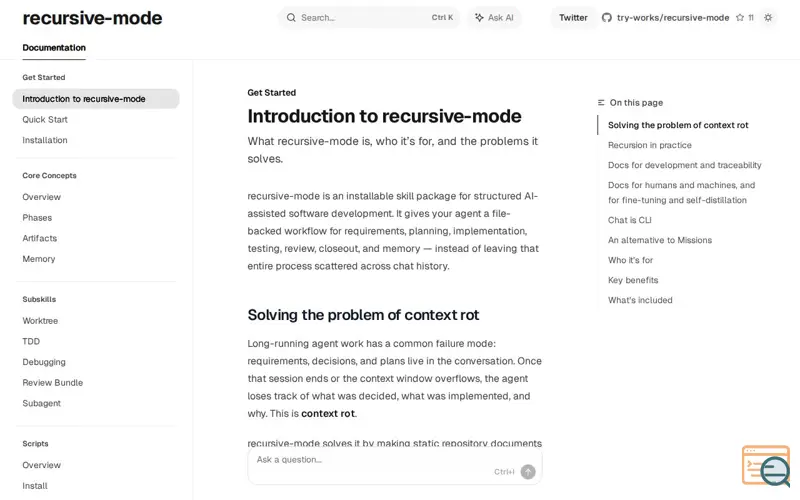The height and width of the screenshot is (500, 800).
Task: Click the On this page list icon
Action: click(601, 103)
